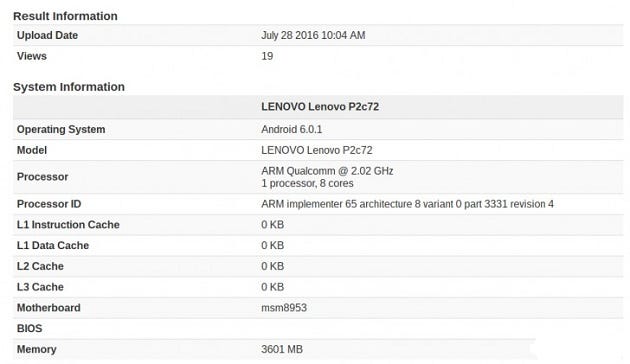Click the L3 Cache row label
The width and height of the screenshot is (630, 364).
pos(40,287)
